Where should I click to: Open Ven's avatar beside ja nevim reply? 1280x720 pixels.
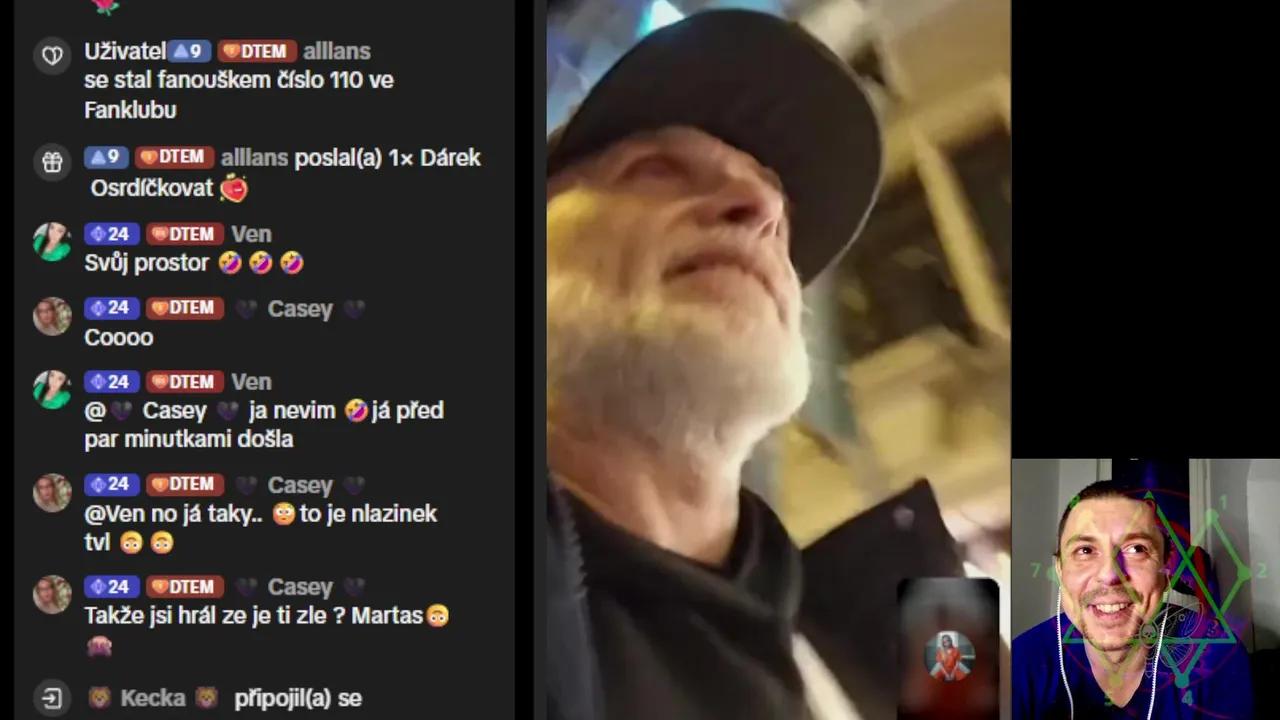point(52,390)
